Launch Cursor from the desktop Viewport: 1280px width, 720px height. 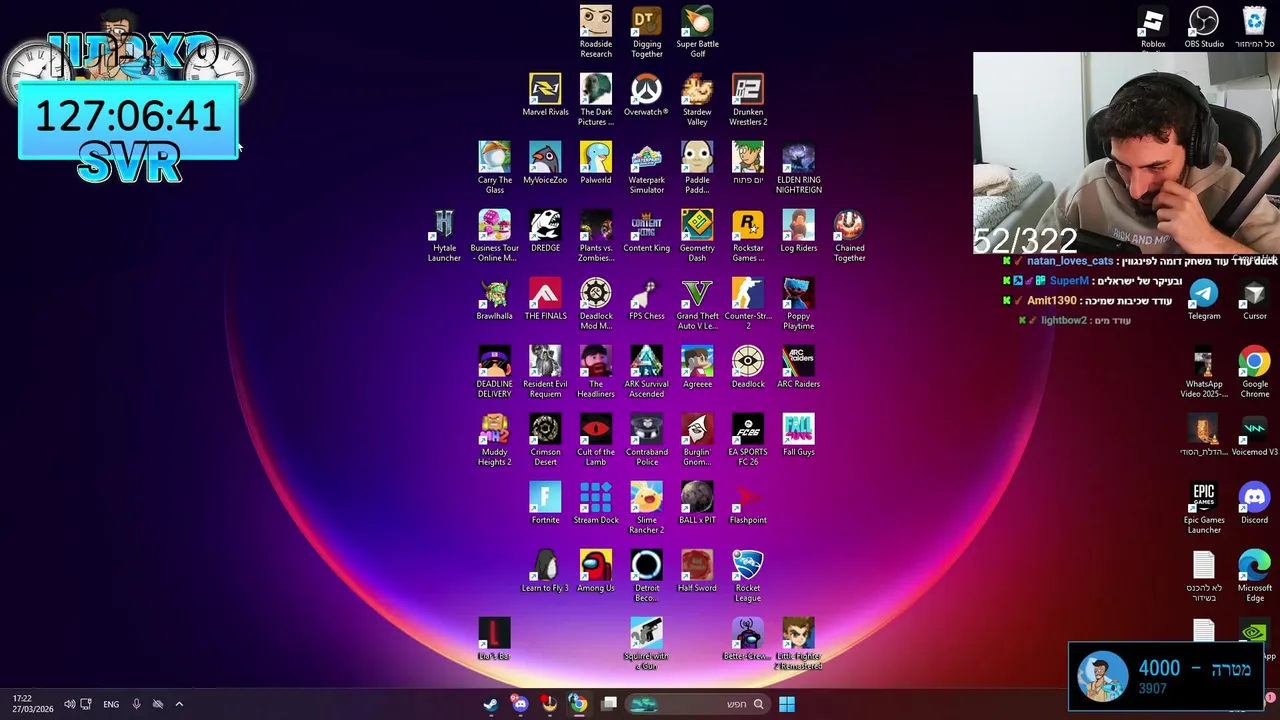[x=1254, y=299]
